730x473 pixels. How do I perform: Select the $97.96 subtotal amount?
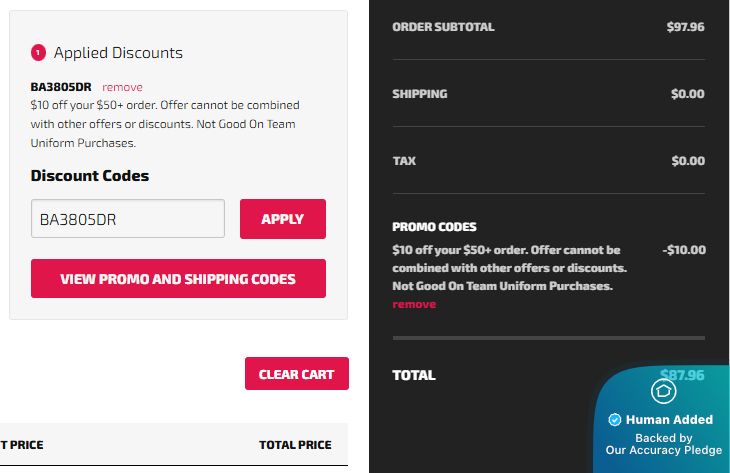click(685, 27)
